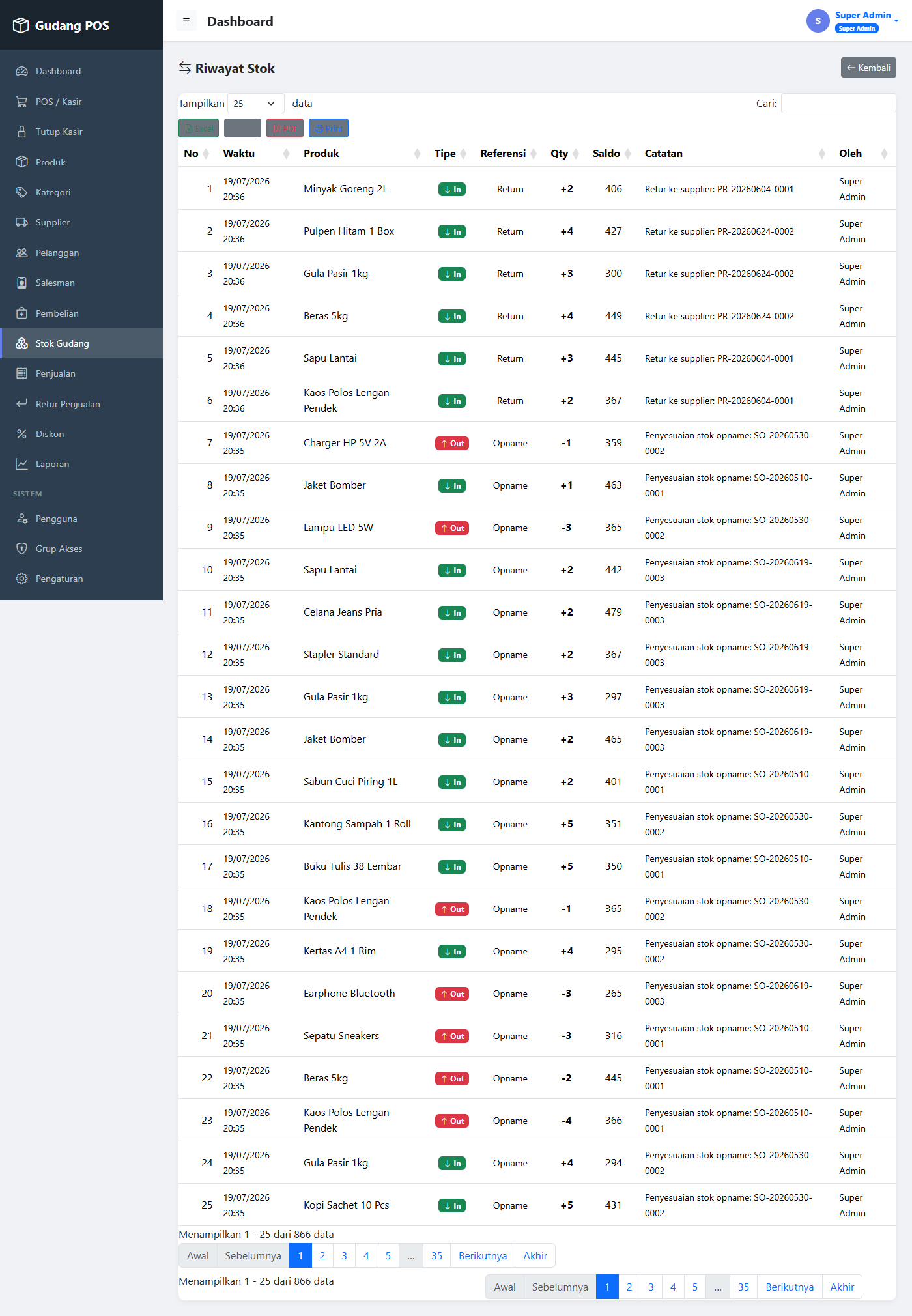Click the Kembali back button
Viewport: 912px width, 1316px height.
tap(868, 68)
